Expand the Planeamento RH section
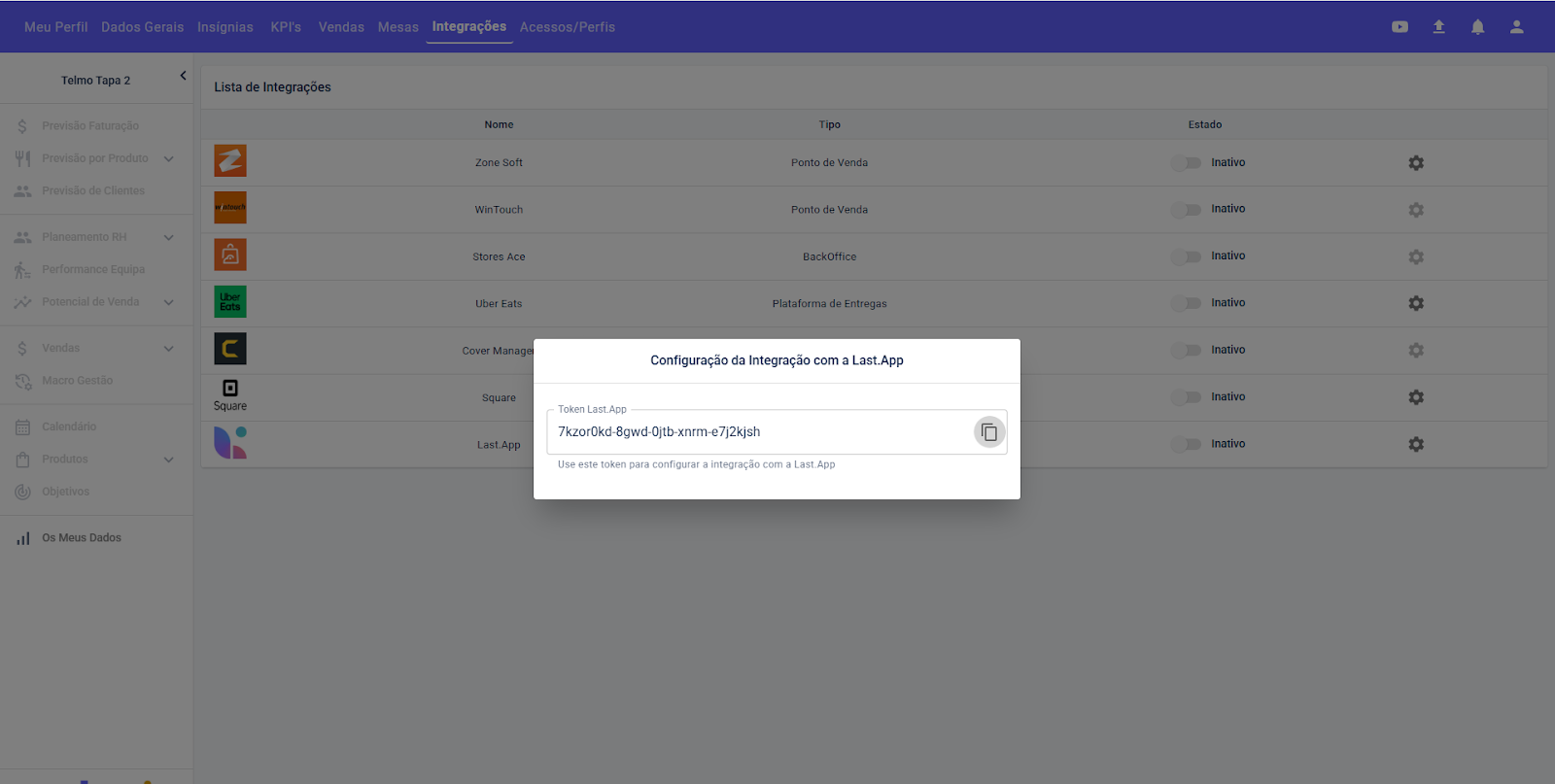Viewport: 1555px width, 784px height. click(x=169, y=237)
